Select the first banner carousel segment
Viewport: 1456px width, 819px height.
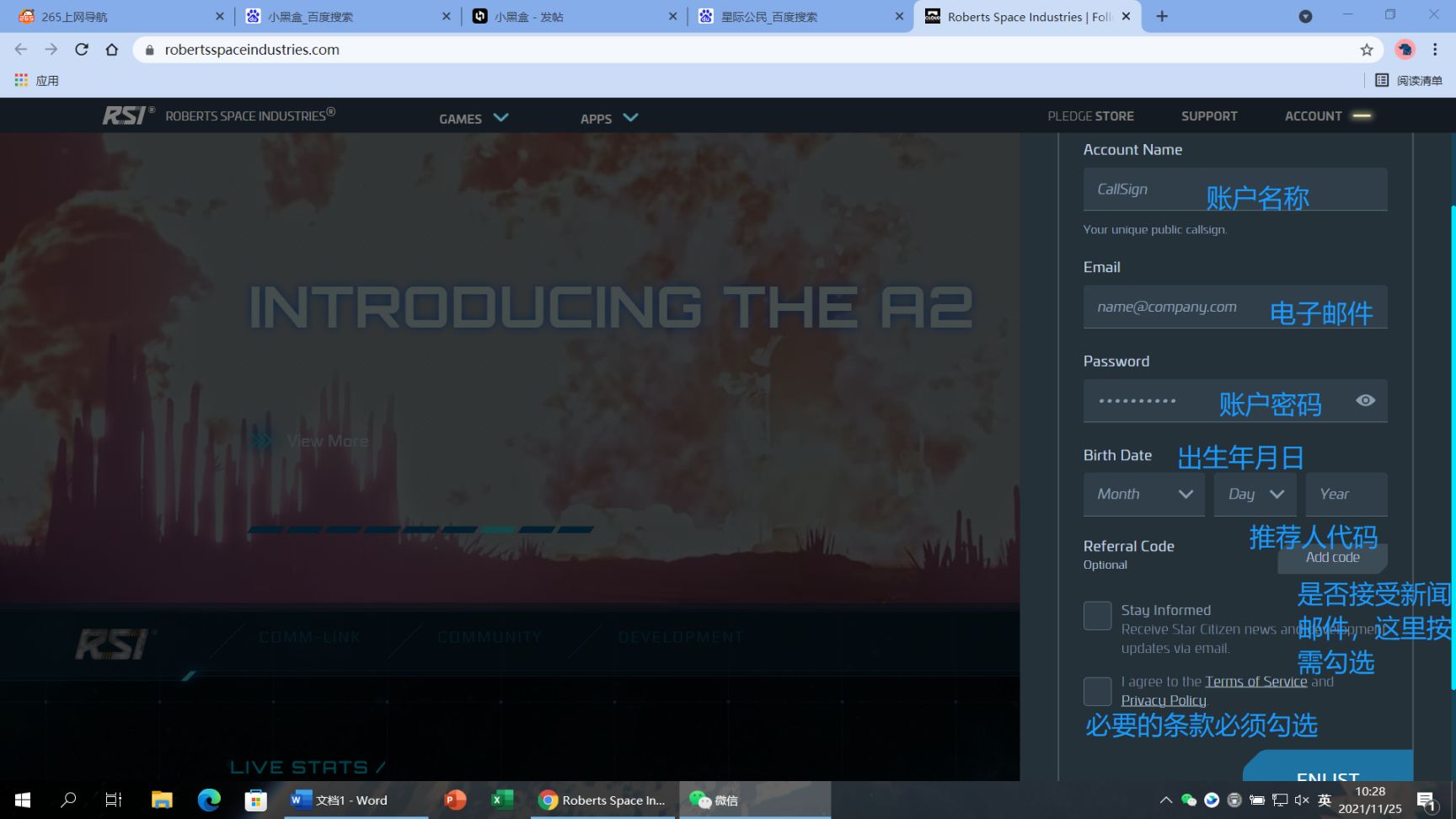(x=265, y=530)
